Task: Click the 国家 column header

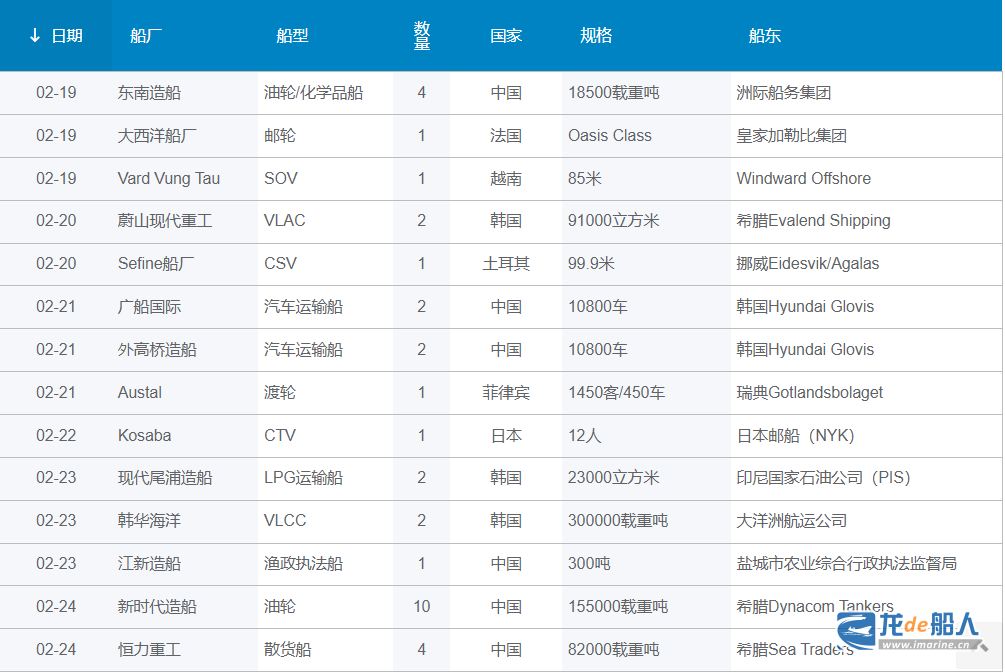Action: click(x=506, y=36)
